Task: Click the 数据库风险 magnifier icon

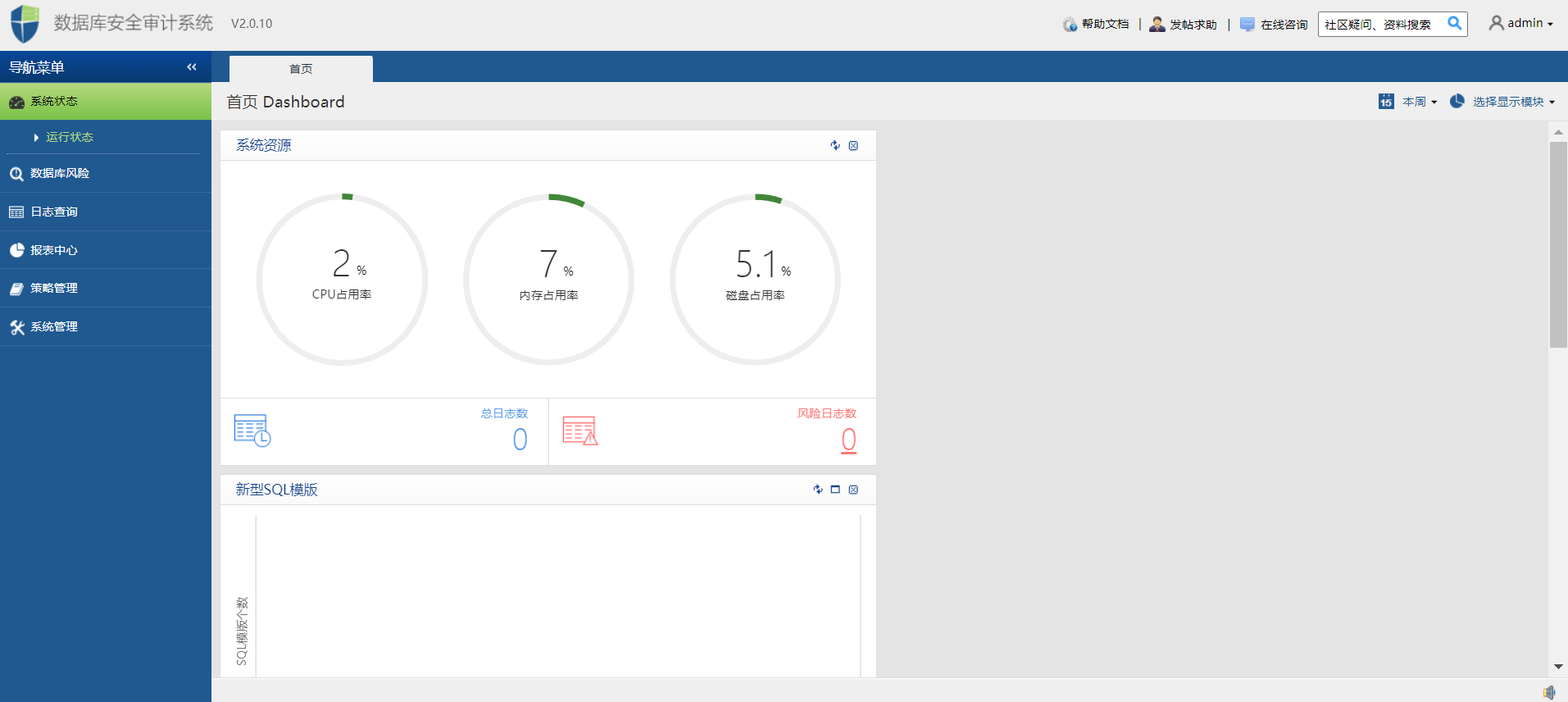Action: click(16, 174)
